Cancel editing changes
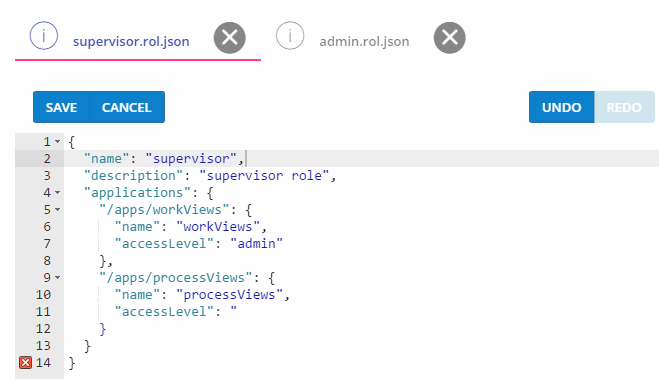 (x=127, y=107)
